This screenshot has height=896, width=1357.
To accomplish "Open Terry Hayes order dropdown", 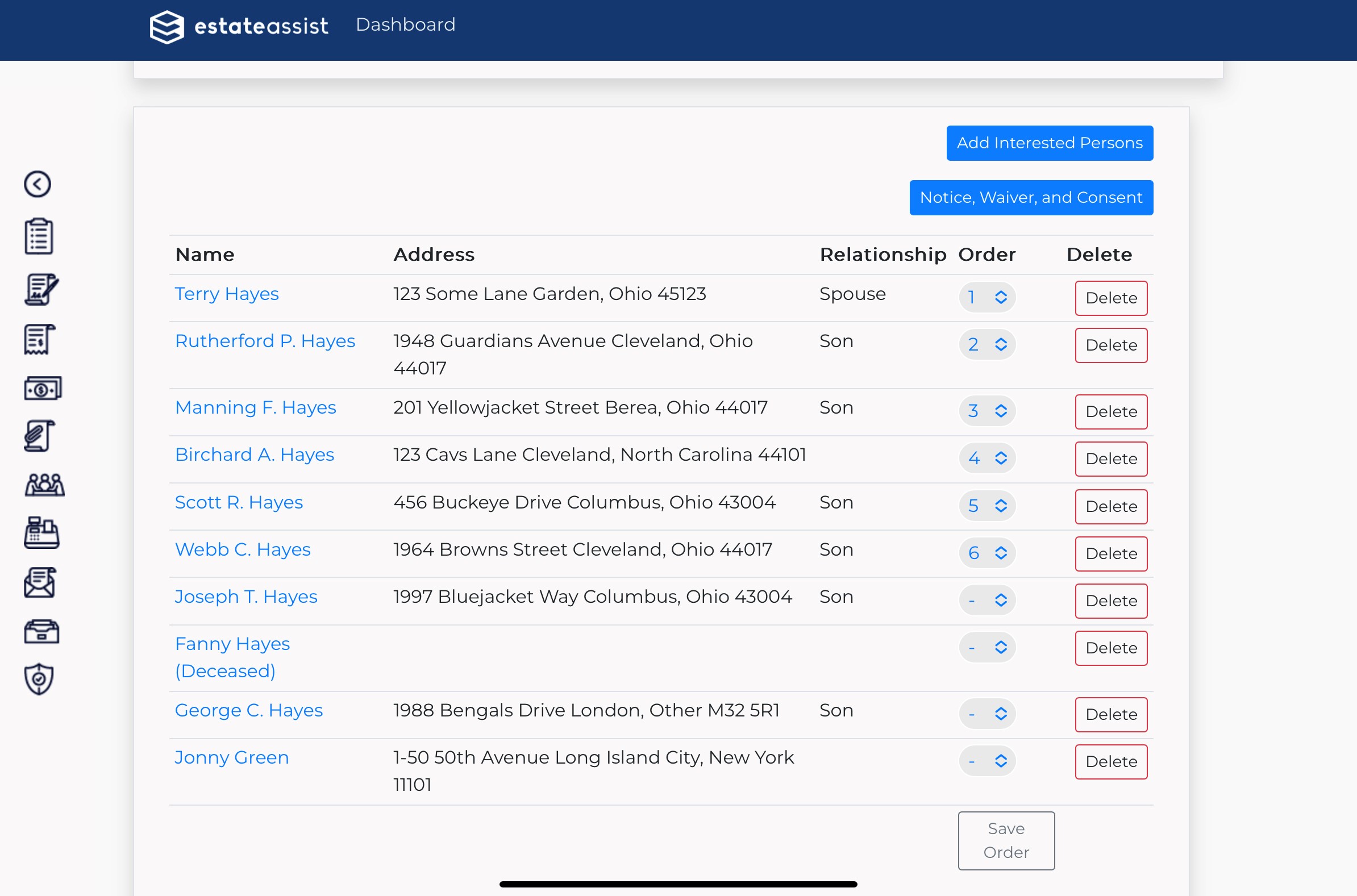I will 986,297.
